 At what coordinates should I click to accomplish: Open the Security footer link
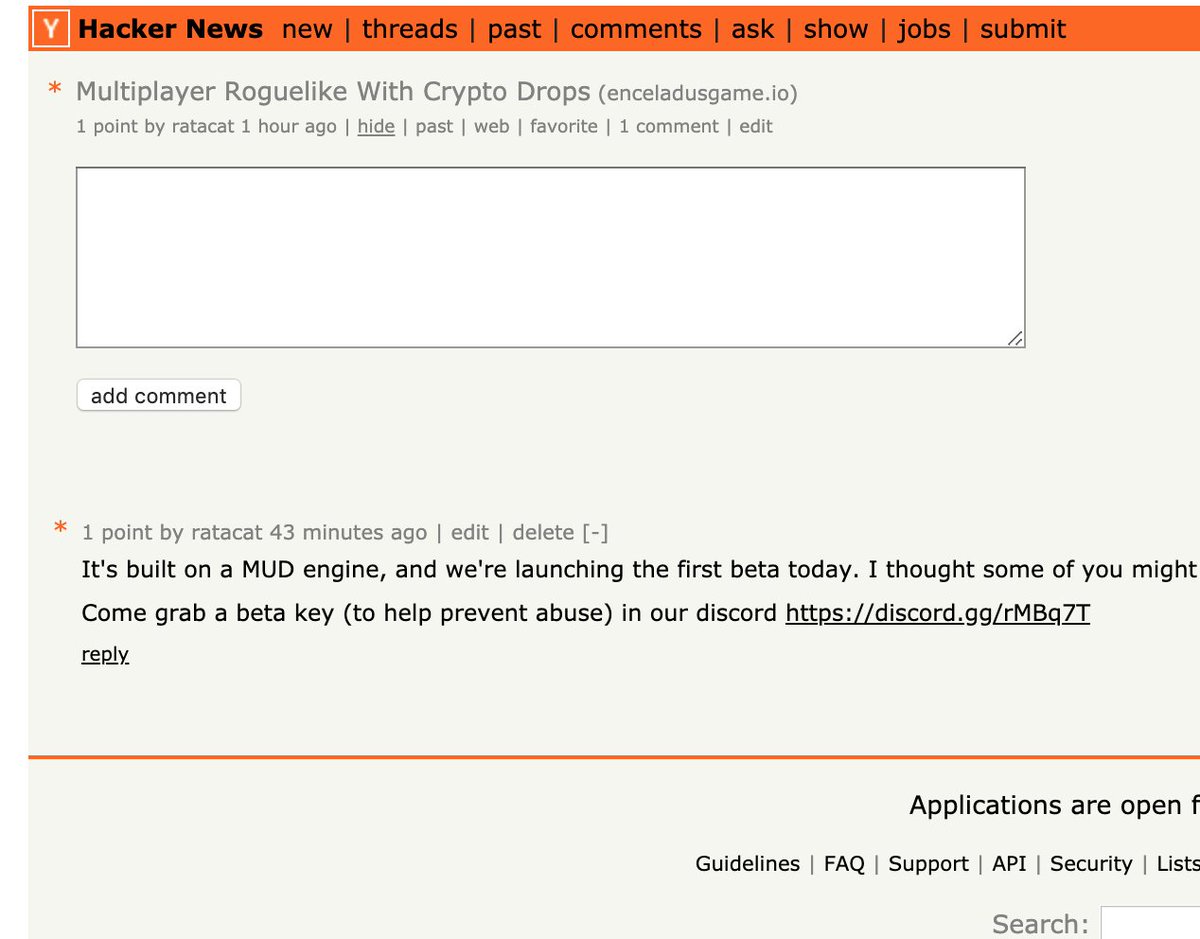[x=1091, y=863]
